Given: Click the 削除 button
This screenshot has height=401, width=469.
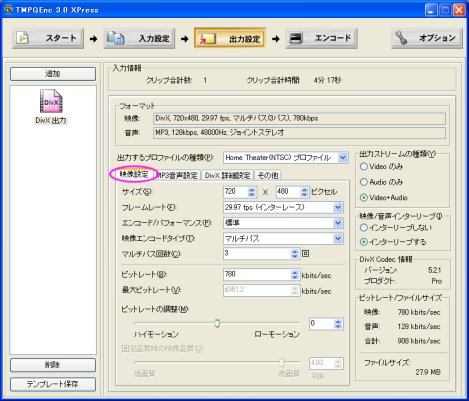Looking at the screenshot, I should 53,365.
